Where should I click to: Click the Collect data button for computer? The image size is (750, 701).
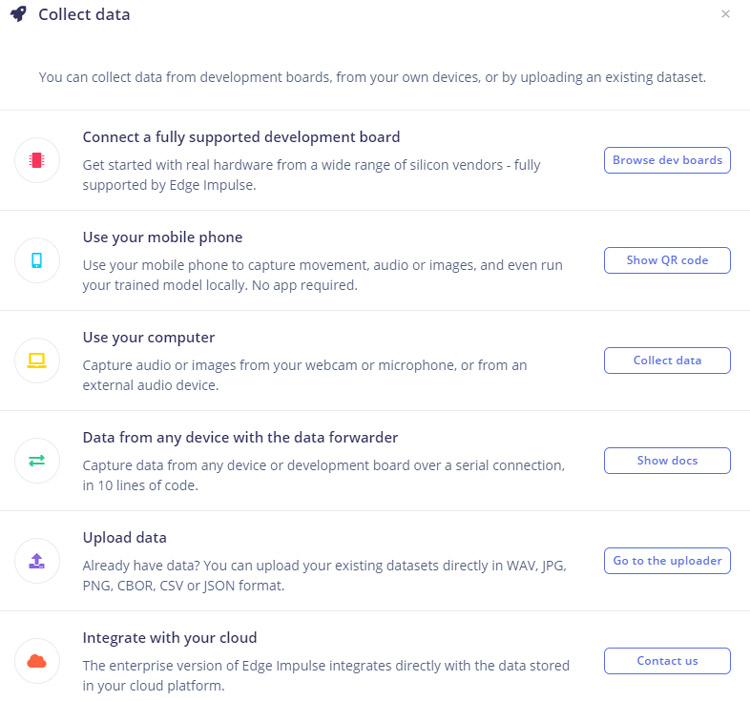(x=667, y=361)
